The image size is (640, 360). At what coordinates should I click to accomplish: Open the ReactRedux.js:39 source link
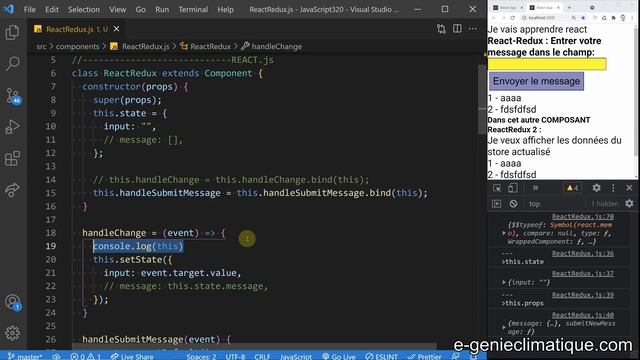[583, 295]
